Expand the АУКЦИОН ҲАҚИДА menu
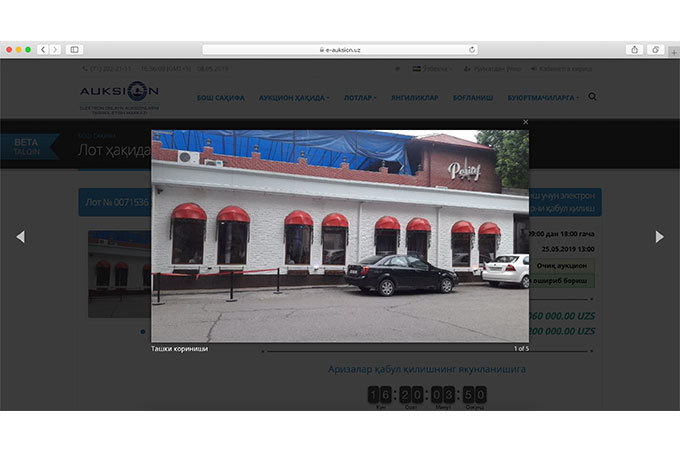Viewport: 680px width, 453px height. 294,98
